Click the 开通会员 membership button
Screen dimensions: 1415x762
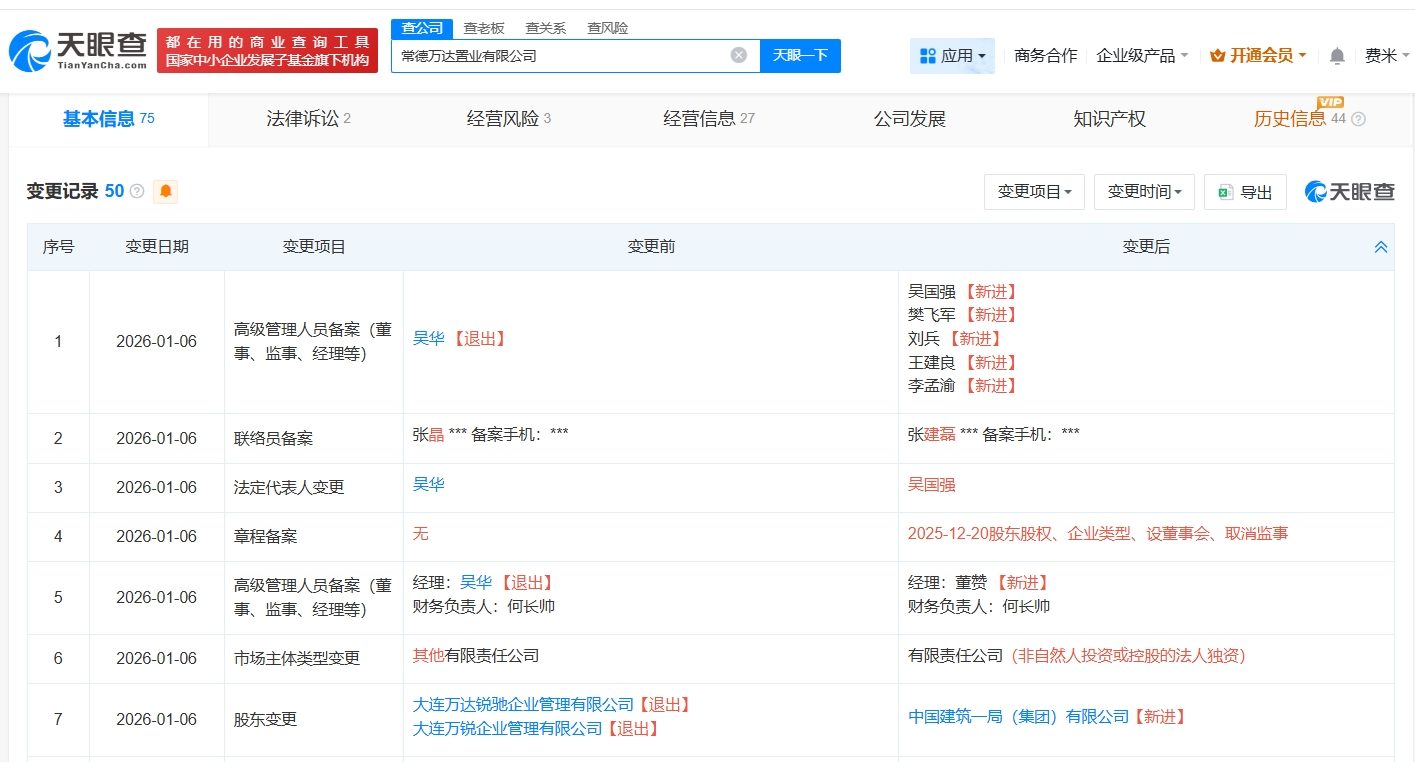point(1258,56)
